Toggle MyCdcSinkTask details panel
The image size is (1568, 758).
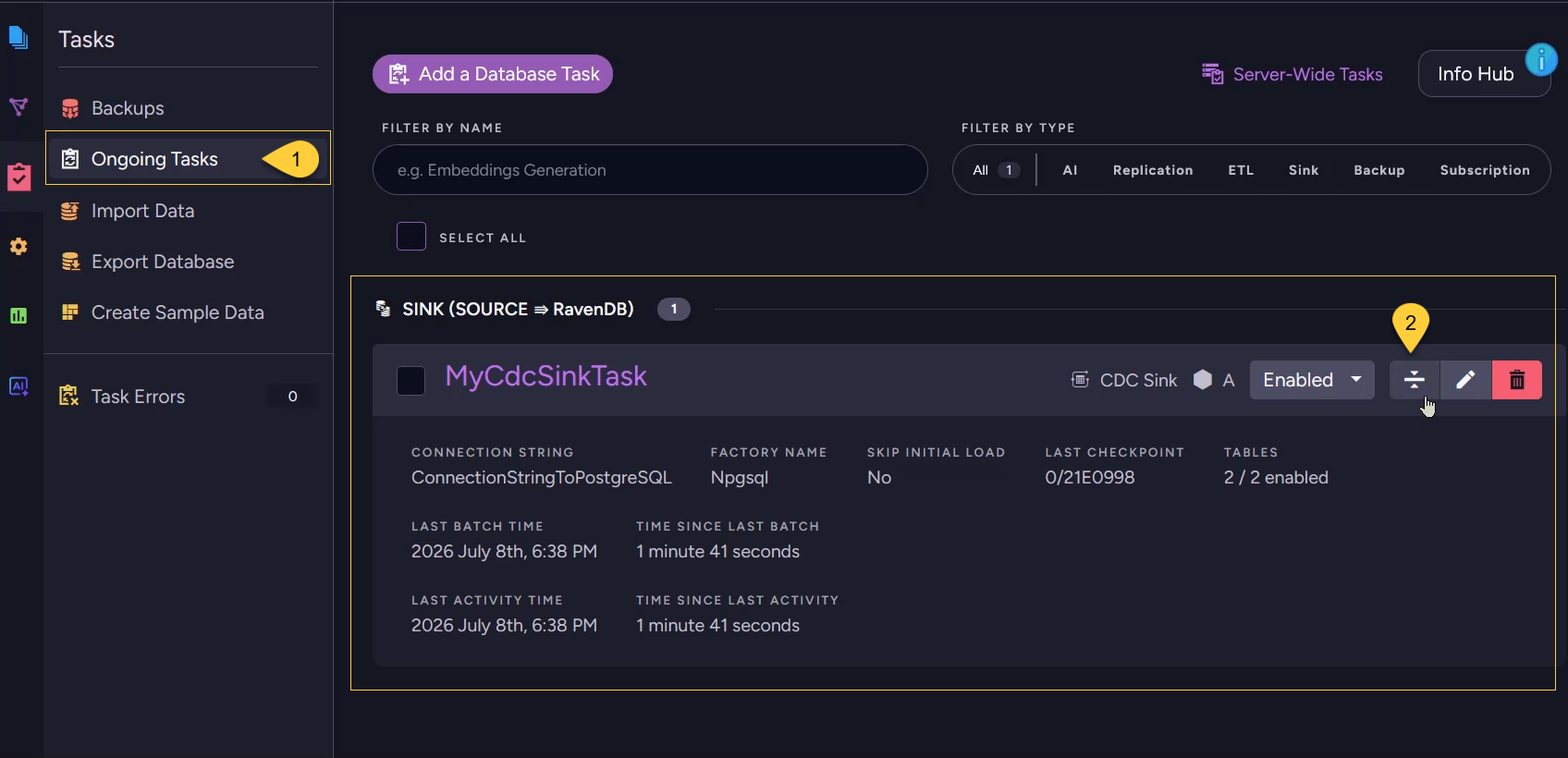pos(1414,380)
